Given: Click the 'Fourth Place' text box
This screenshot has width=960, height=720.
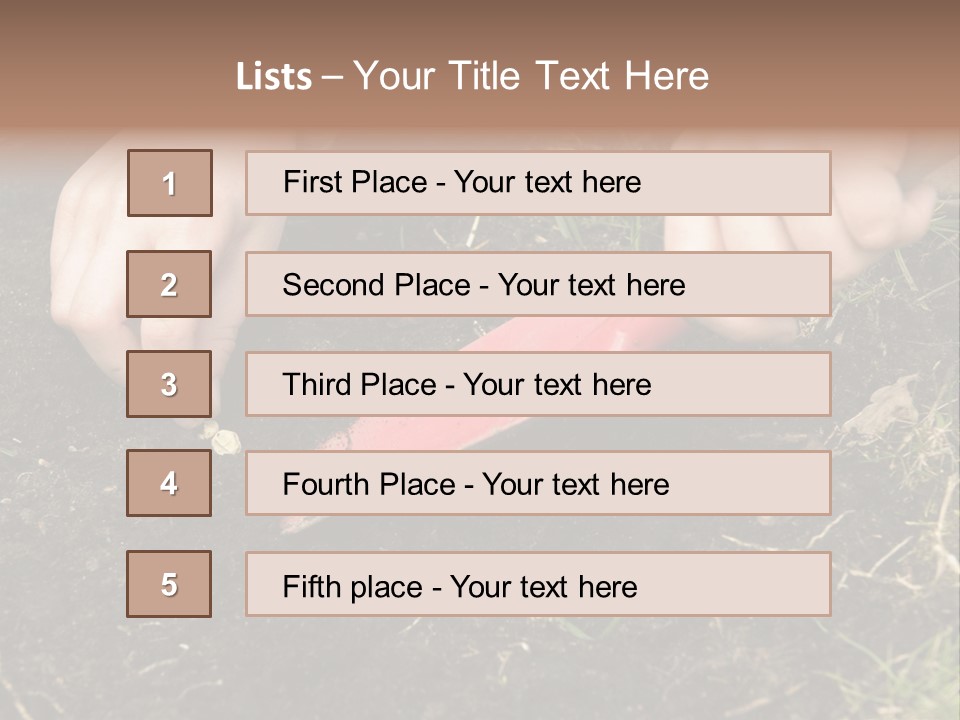Looking at the screenshot, I should point(538,484).
